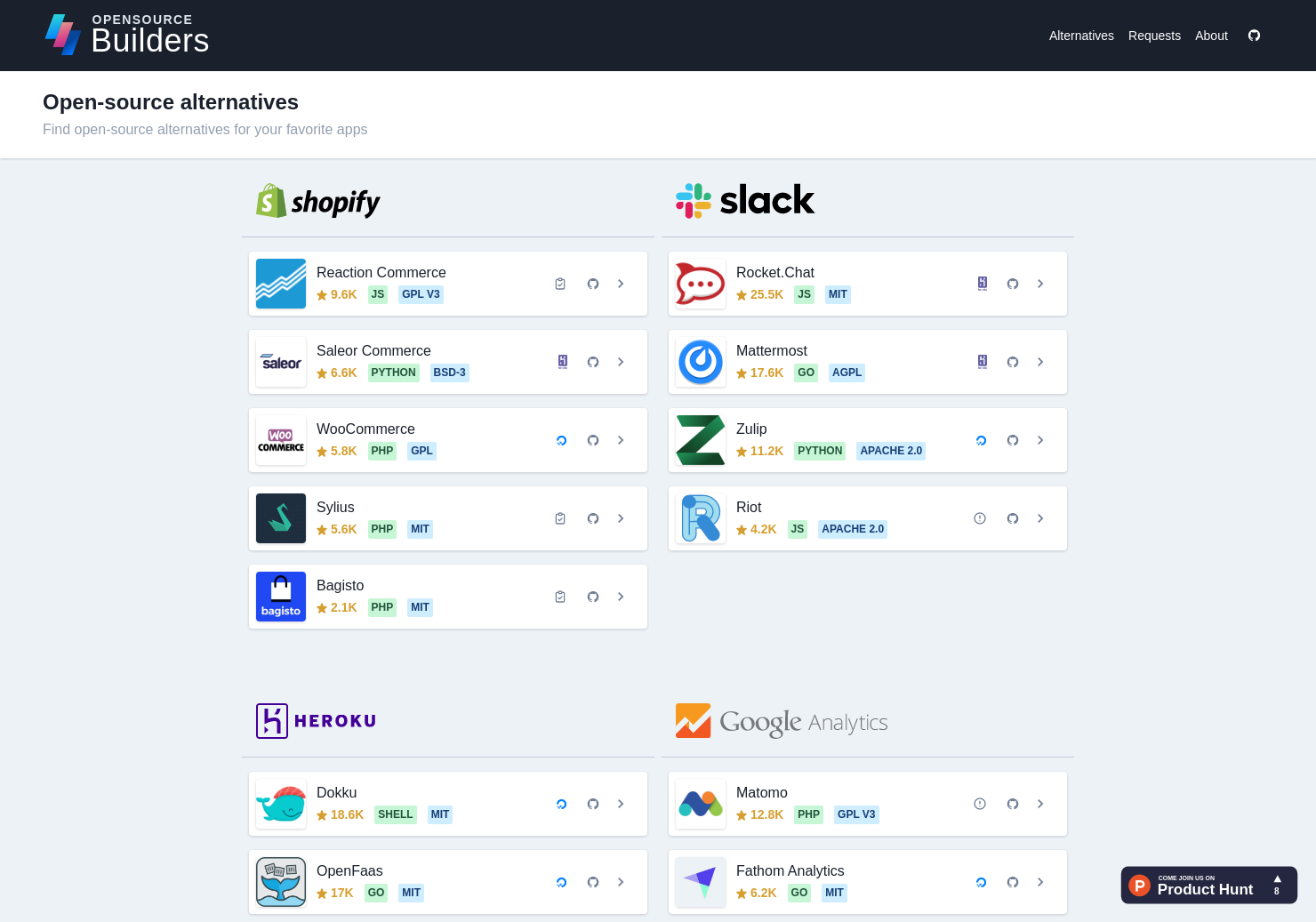
Task: Expand the OpenFaas row chevron
Action: (x=621, y=882)
